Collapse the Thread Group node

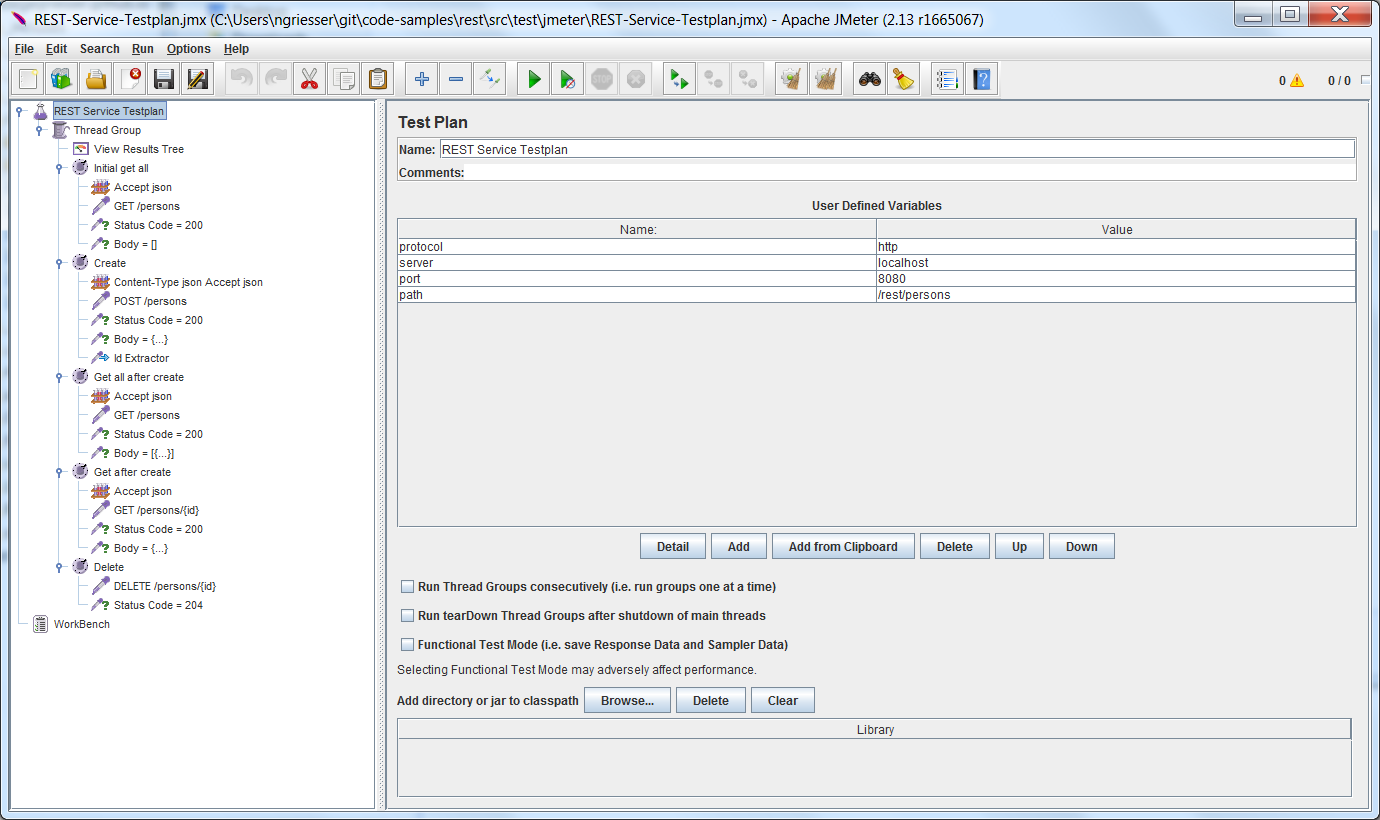click(39, 130)
